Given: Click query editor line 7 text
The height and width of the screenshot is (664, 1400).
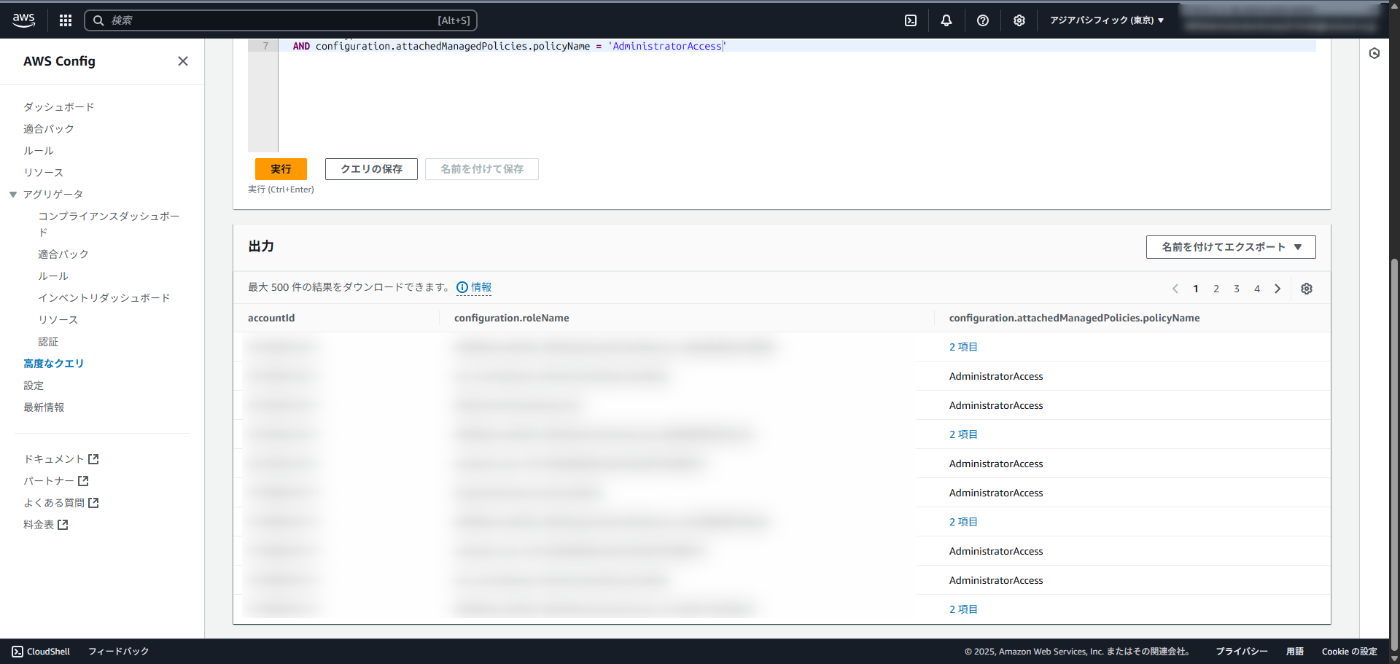Looking at the screenshot, I should pos(509,46).
